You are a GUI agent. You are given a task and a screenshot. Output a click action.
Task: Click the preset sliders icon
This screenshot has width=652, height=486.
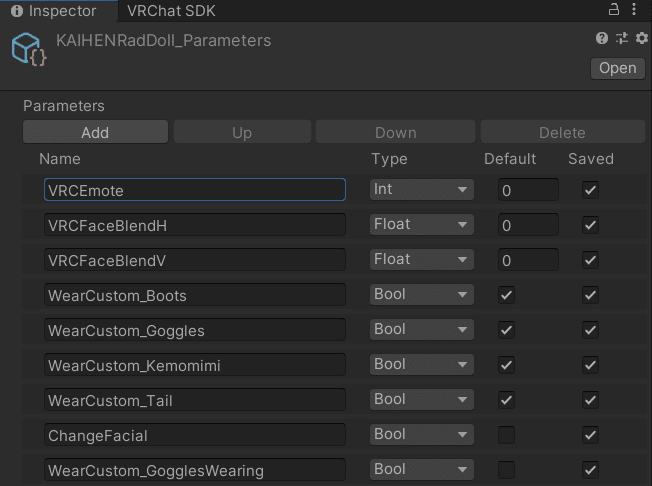coord(622,38)
